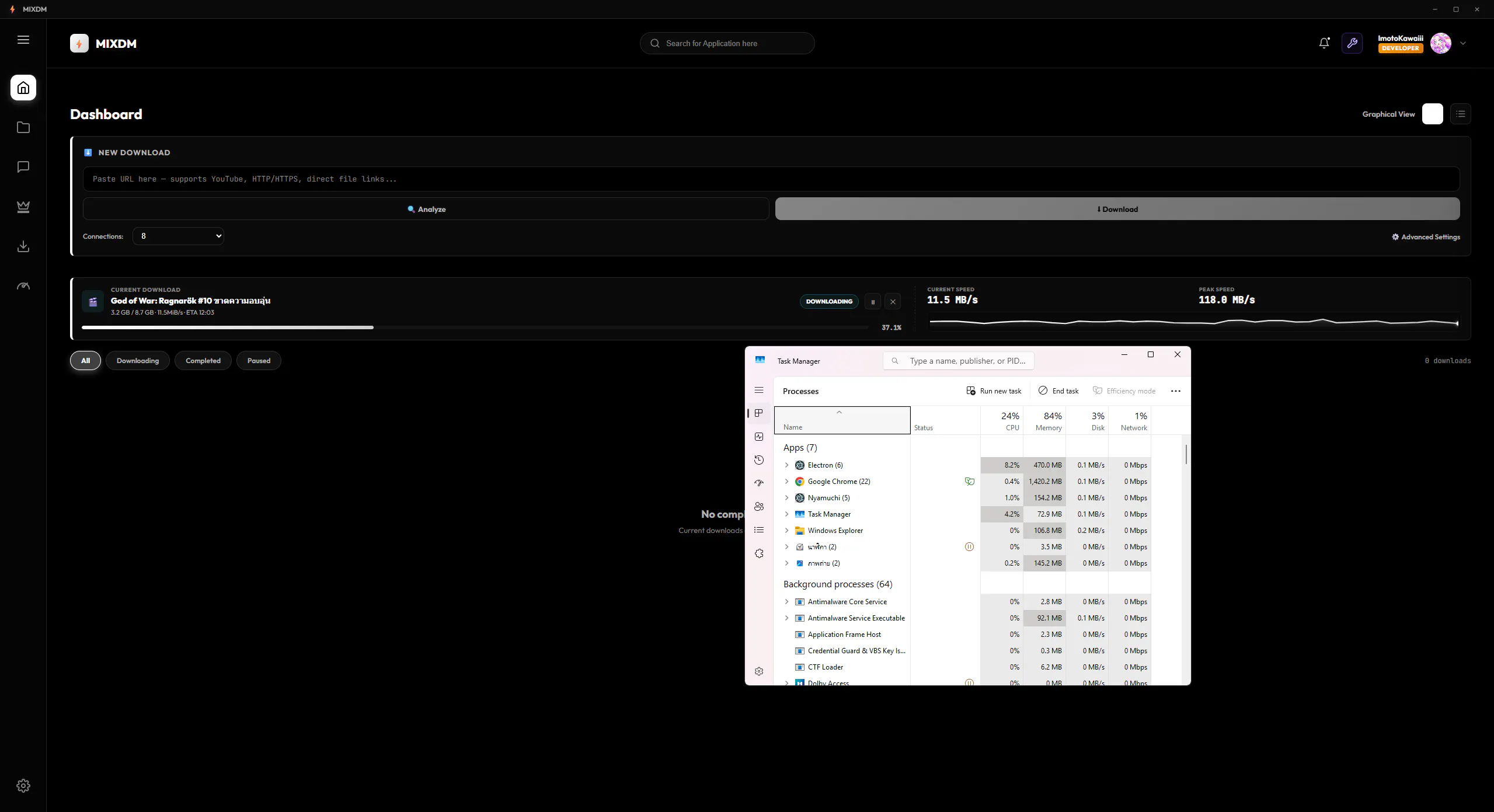The height and width of the screenshot is (812, 1494).
Task: Click the Download button
Action: coord(1117,209)
